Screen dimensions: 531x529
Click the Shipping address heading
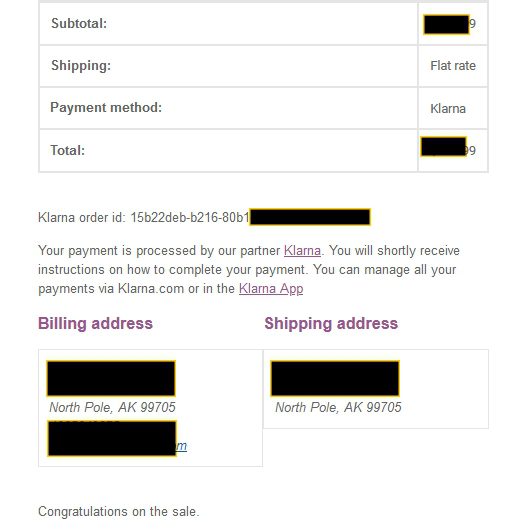click(x=331, y=323)
